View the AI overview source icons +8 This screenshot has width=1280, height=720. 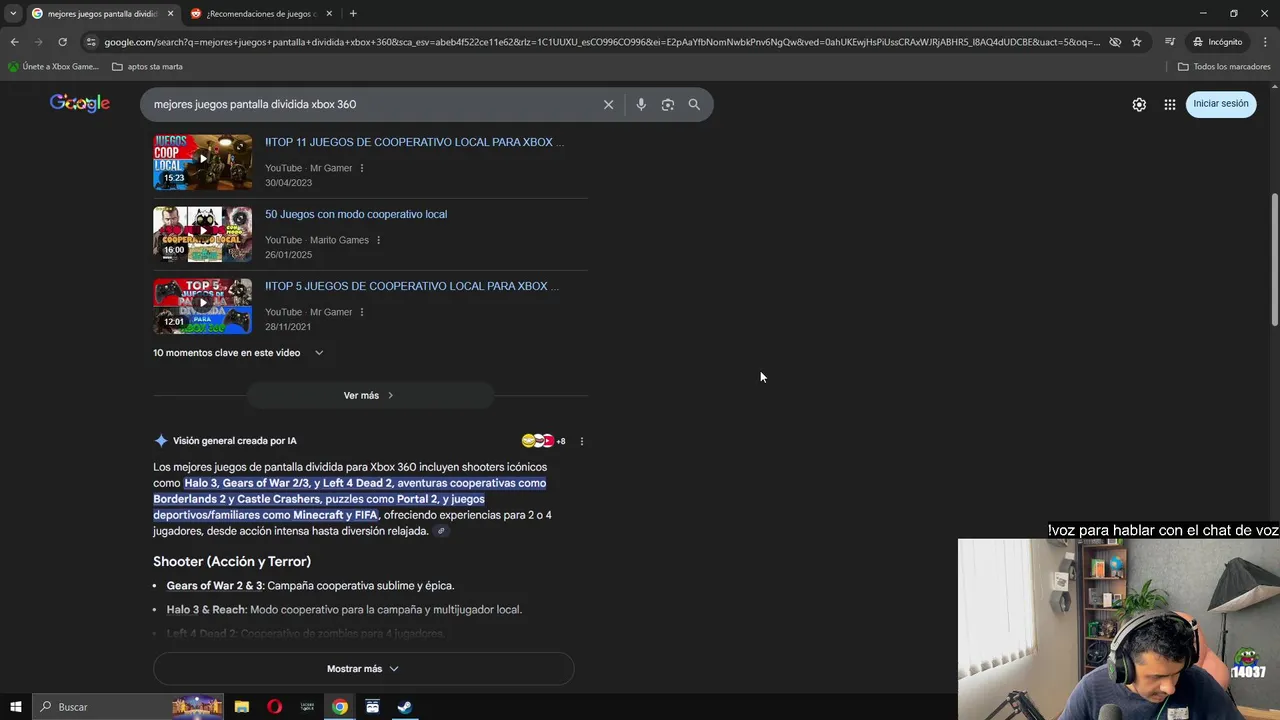pyautogui.click(x=544, y=441)
